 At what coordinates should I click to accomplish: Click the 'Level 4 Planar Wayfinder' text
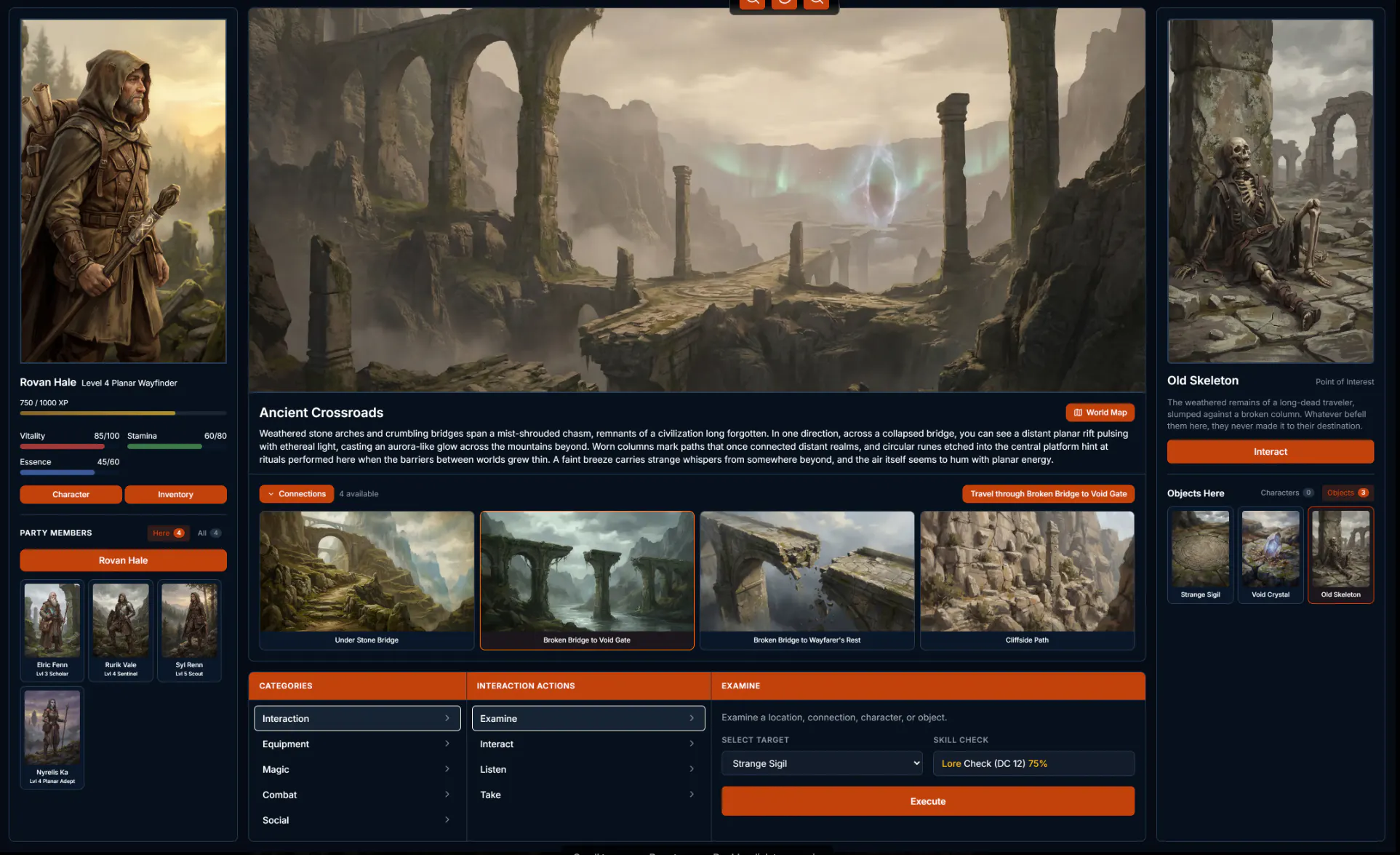129,383
